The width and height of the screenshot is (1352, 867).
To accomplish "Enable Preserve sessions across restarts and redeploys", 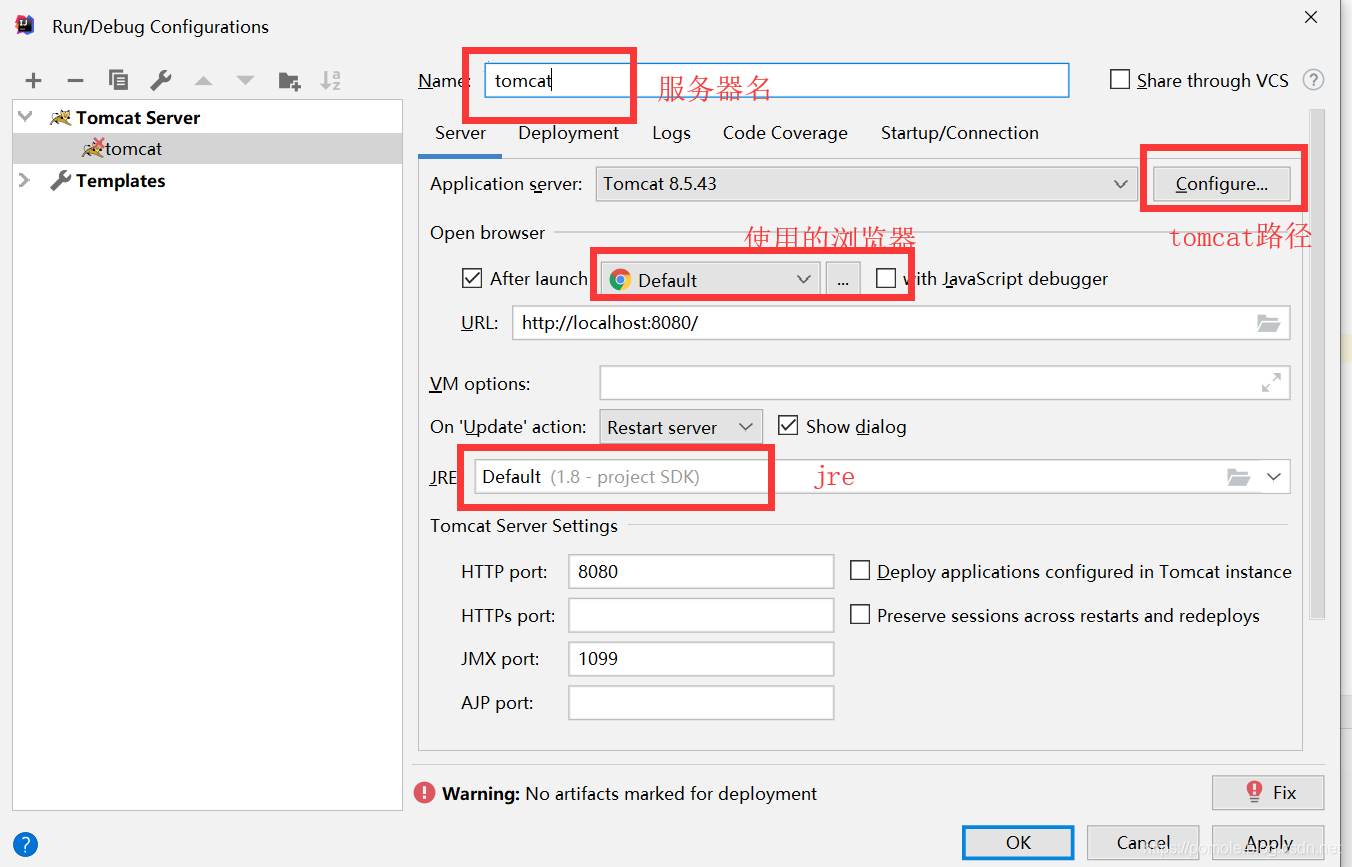I will click(860, 615).
